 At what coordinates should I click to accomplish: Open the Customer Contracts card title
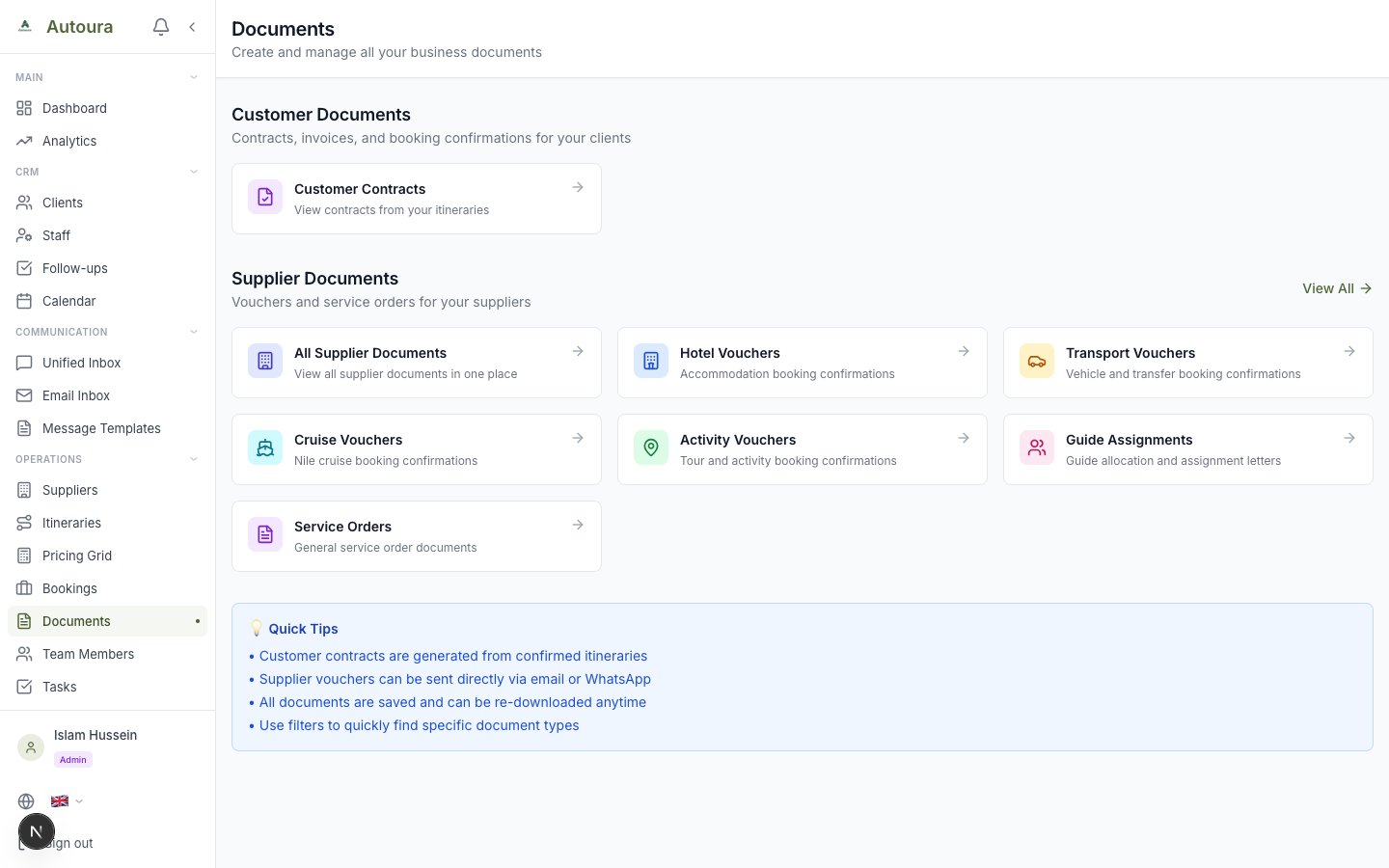click(x=360, y=189)
